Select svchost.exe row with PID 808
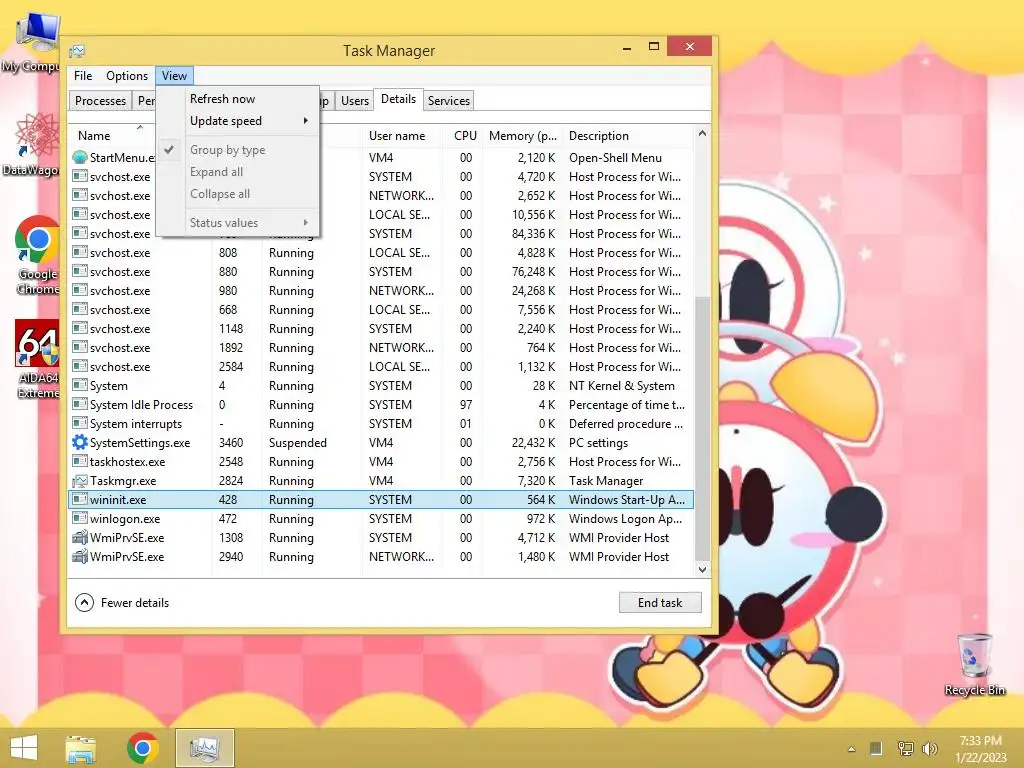 click(x=381, y=253)
